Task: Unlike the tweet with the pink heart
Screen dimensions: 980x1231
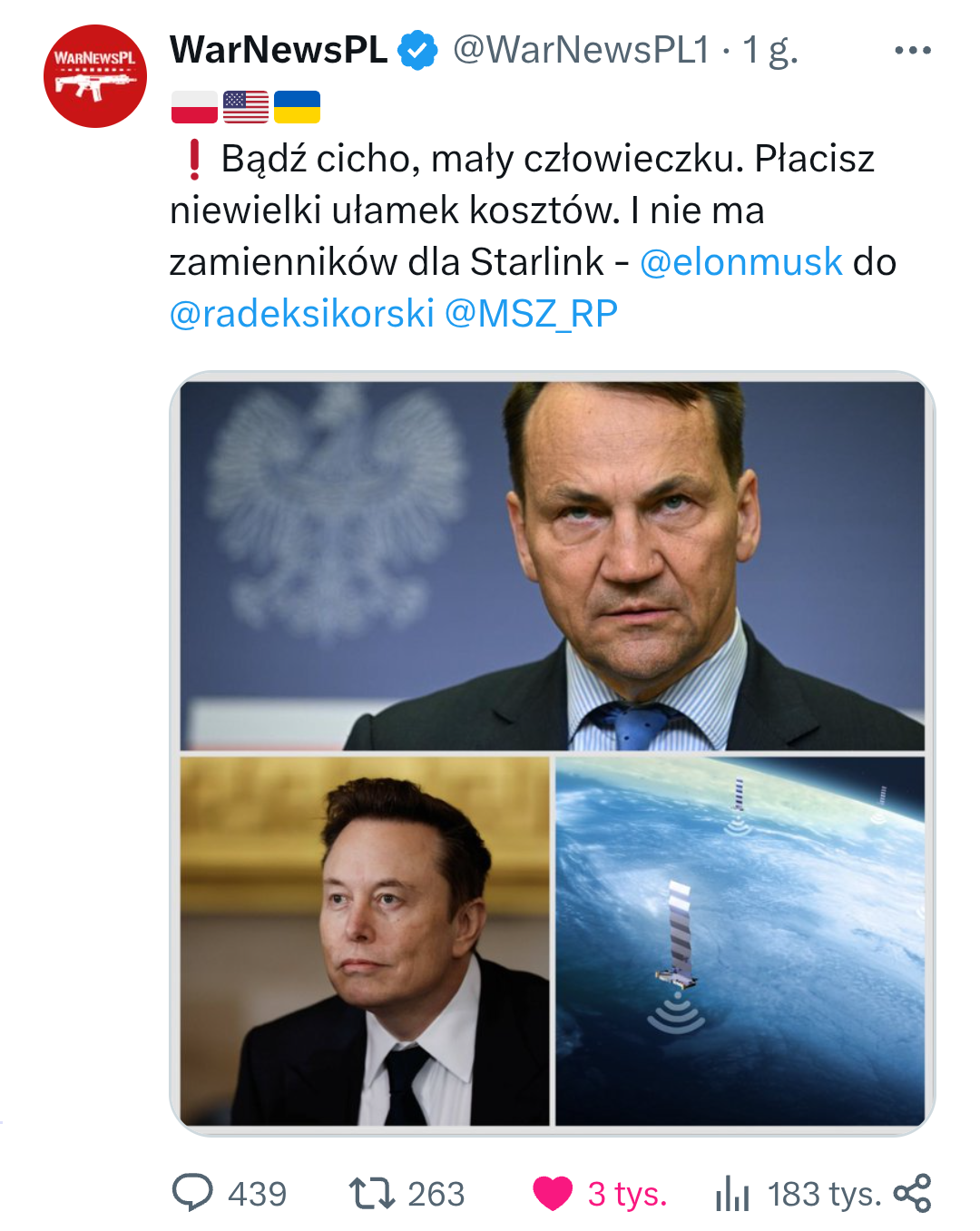Action: click(x=553, y=1193)
